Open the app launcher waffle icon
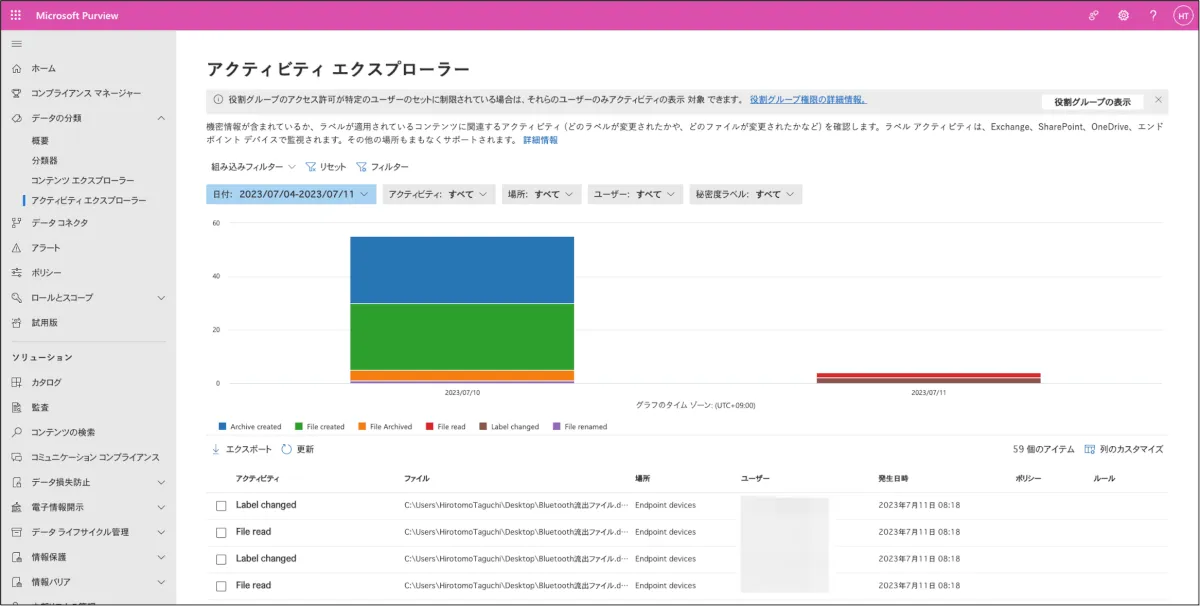The image size is (1200, 606). (x=16, y=15)
